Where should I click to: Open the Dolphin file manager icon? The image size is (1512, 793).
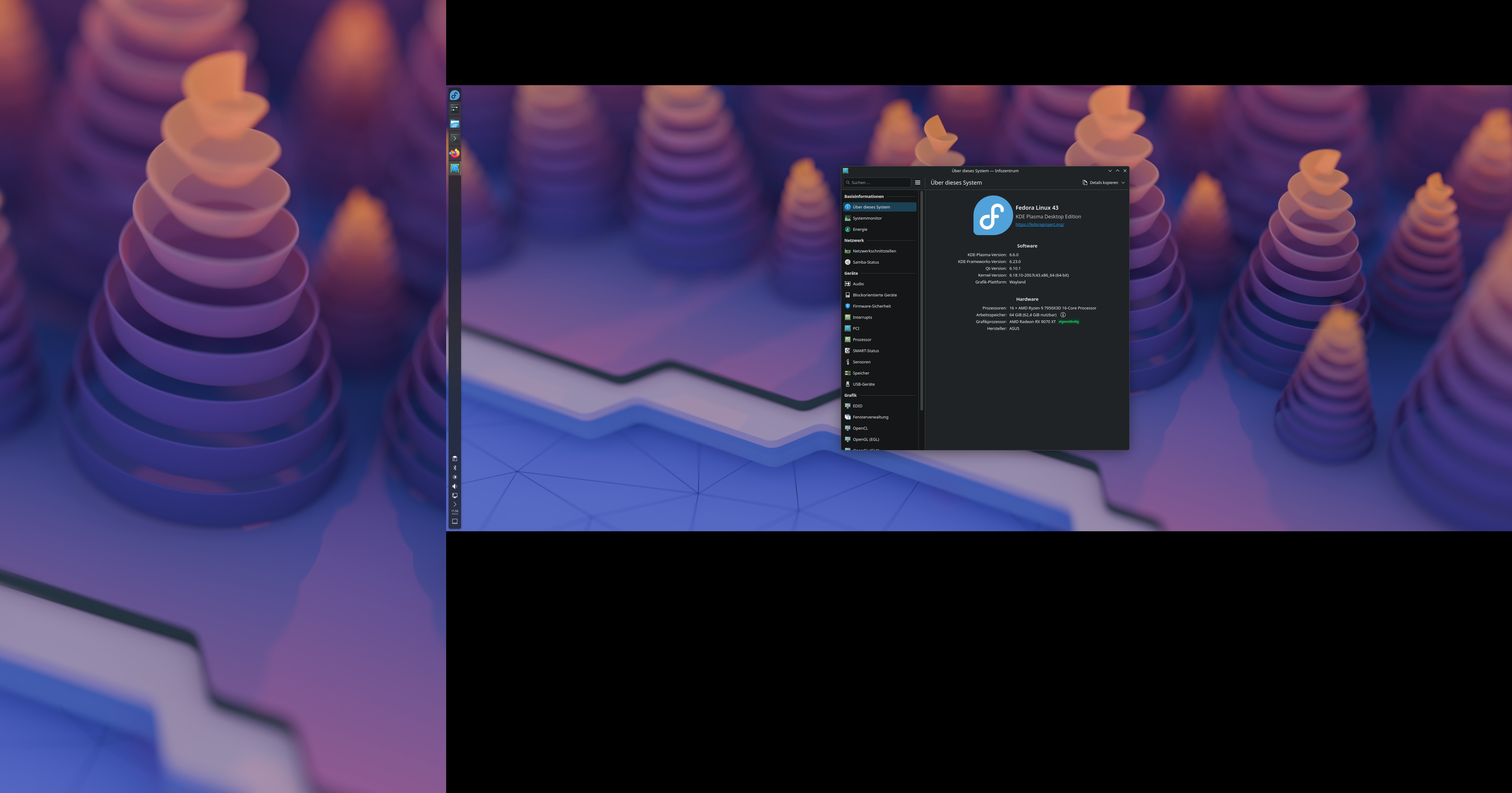tap(454, 124)
